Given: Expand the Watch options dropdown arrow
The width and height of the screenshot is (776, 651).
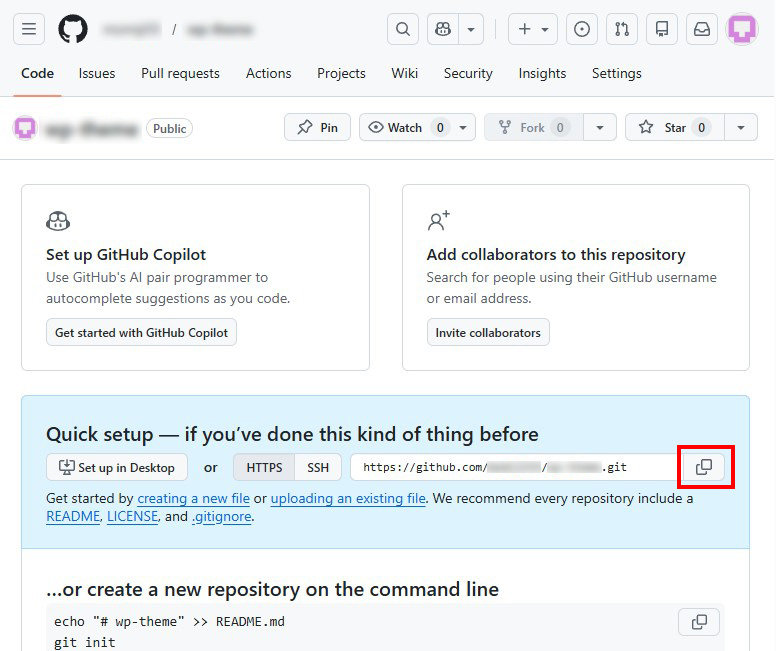Looking at the screenshot, I should coord(463,127).
